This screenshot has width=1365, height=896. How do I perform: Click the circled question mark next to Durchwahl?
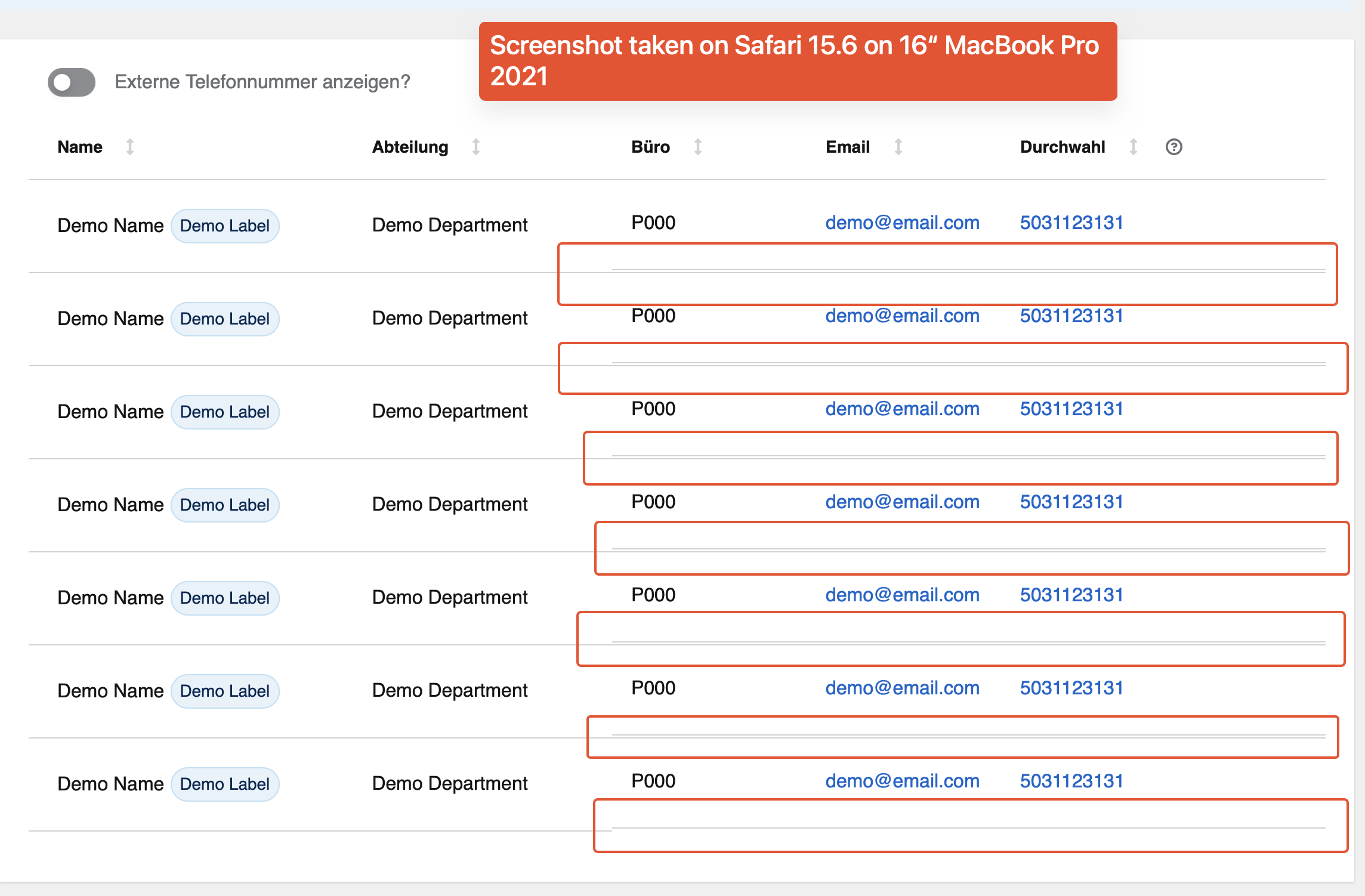click(1173, 146)
